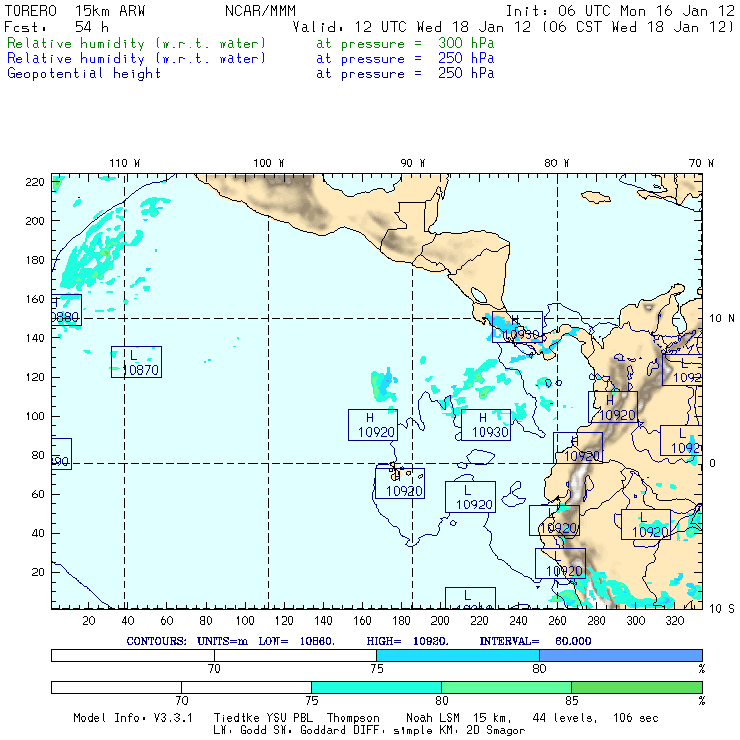Click the 'L 10870' low-pressure label box
740x740 pixels.
click(136, 362)
